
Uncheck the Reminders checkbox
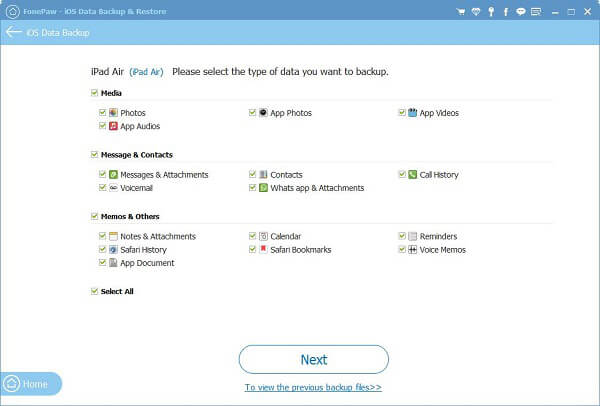[402, 236]
